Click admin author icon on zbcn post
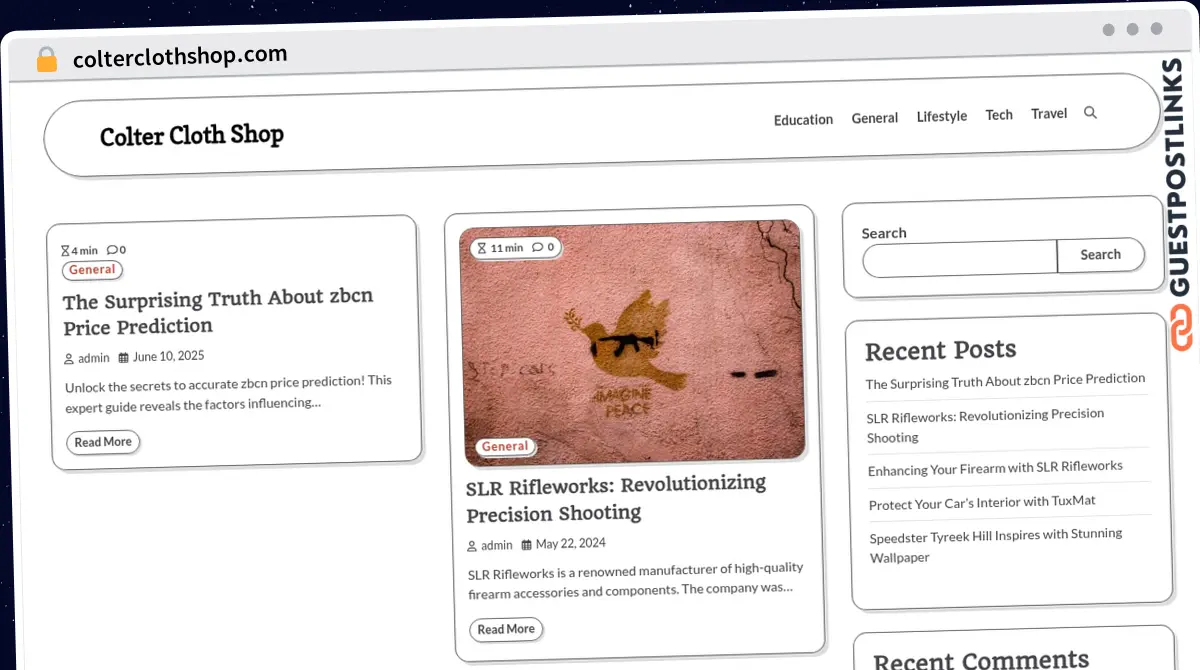Screen dimensions: 1200x670 point(69,359)
